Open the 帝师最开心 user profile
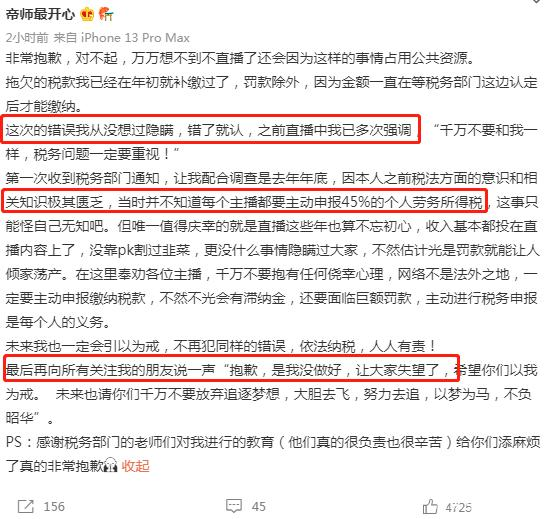The height and width of the screenshot is (519, 549). click(x=40, y=14)
